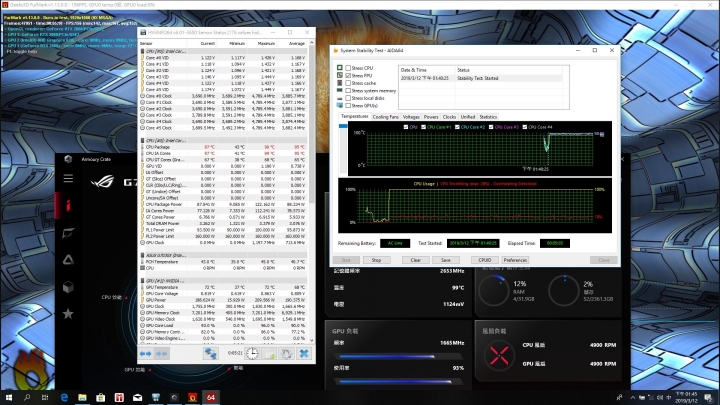Click Stop button in AIDA64
The height and width of the screenshot is (405, 720).
point(377,260)
